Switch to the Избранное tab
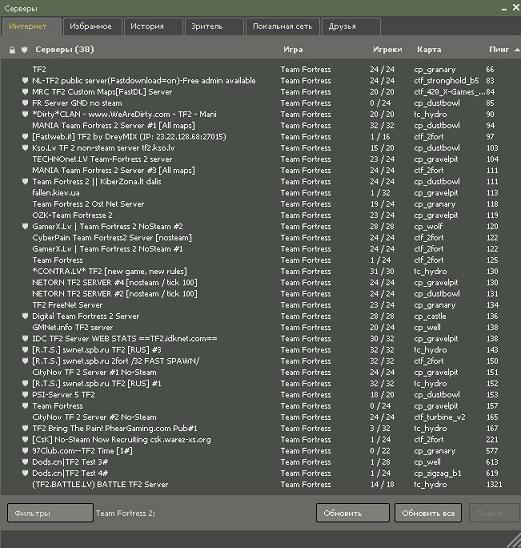521x548 pixels. (92, 27)
